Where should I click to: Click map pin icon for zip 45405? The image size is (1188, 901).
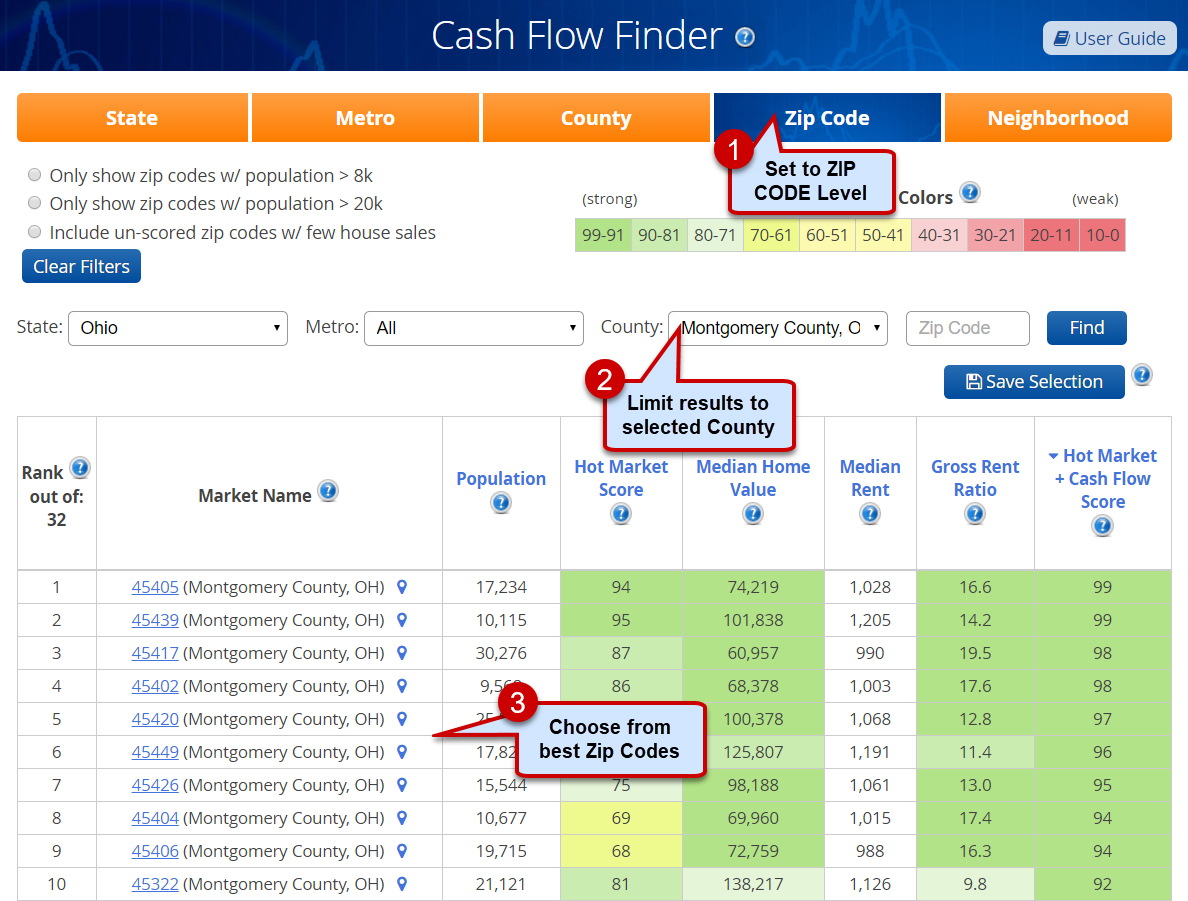[402, 587]
